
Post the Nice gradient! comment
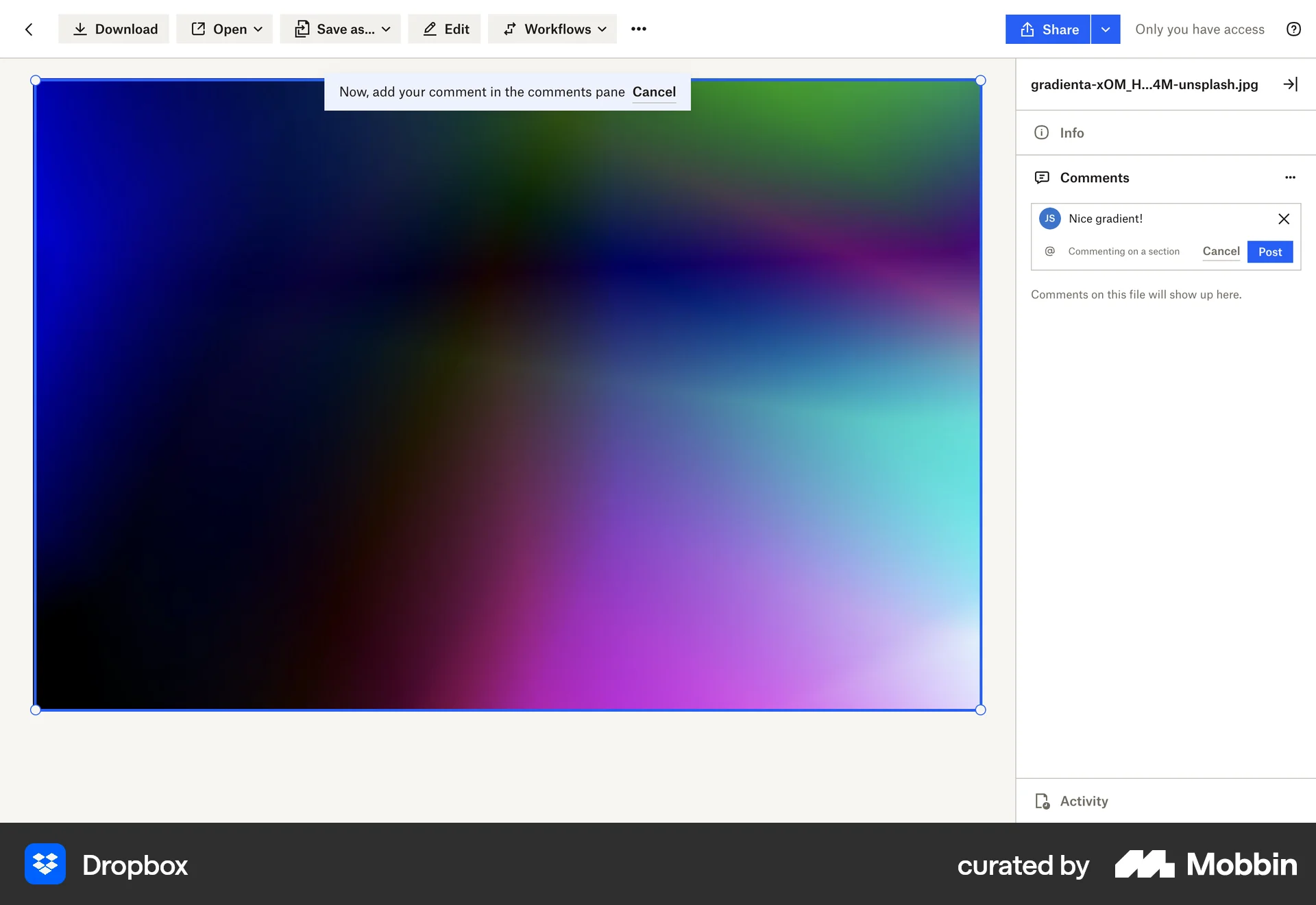(1269, 252)
